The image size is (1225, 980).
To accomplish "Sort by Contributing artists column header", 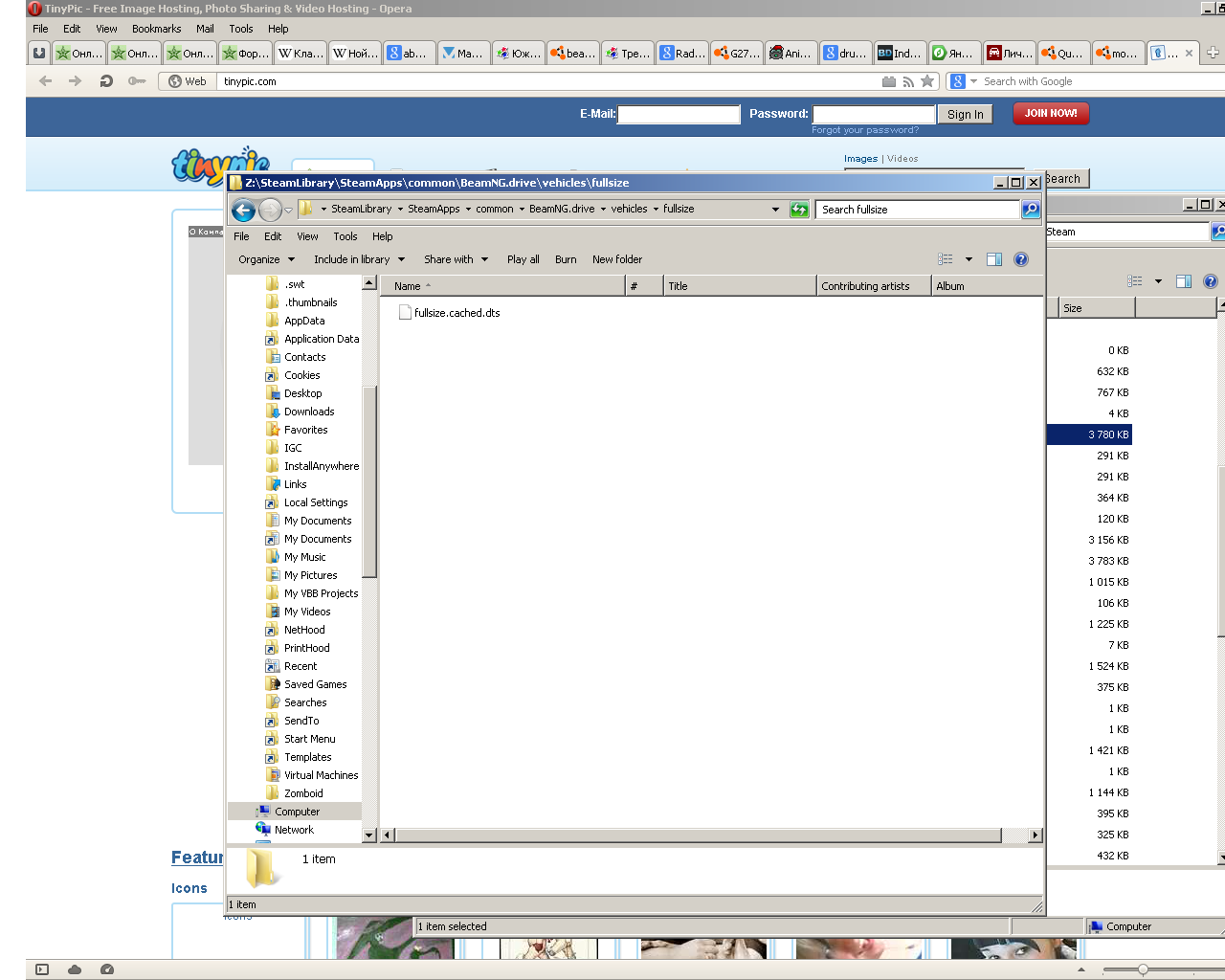I will (x=874, y=286).
